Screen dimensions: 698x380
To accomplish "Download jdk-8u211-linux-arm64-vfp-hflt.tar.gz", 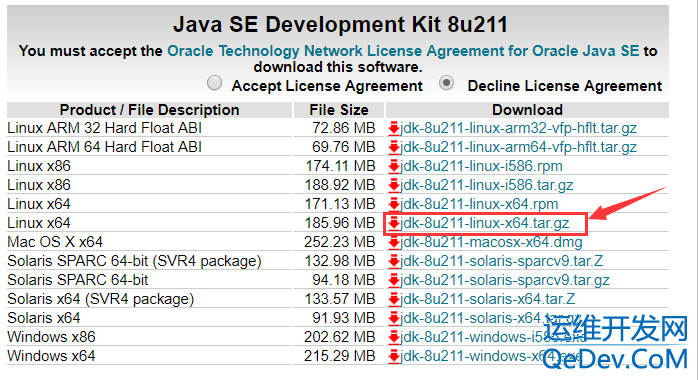I will pyautogui.click(x=519, y=147).
